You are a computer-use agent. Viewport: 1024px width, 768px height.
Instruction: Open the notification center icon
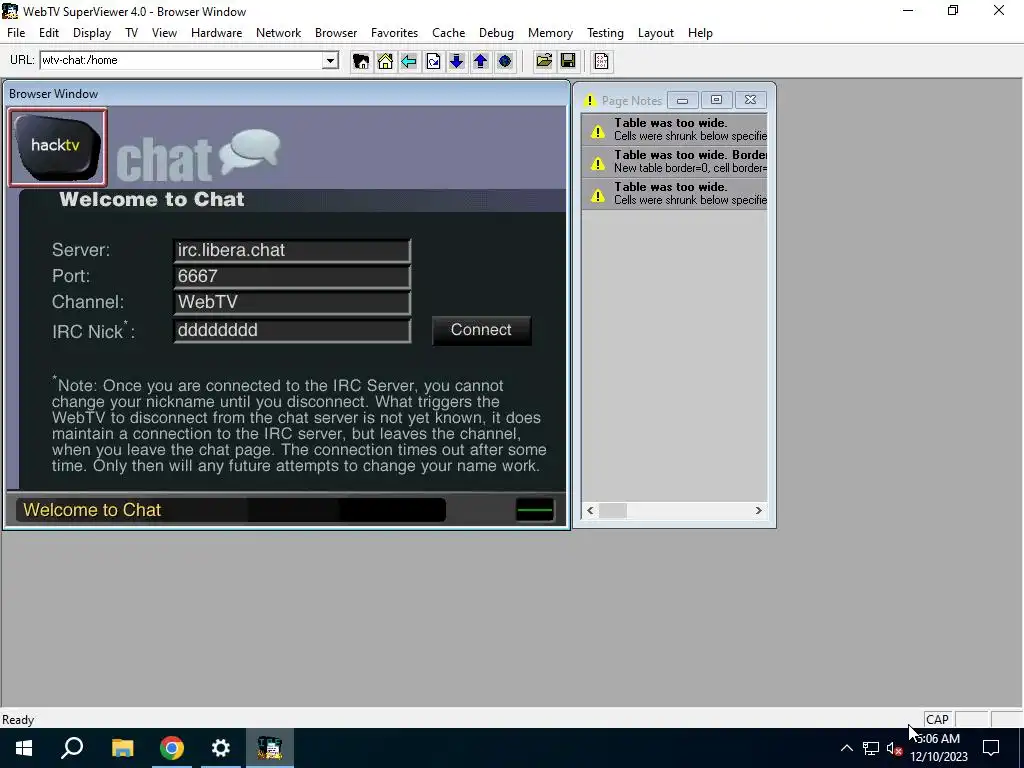click(x=991, y=748)
